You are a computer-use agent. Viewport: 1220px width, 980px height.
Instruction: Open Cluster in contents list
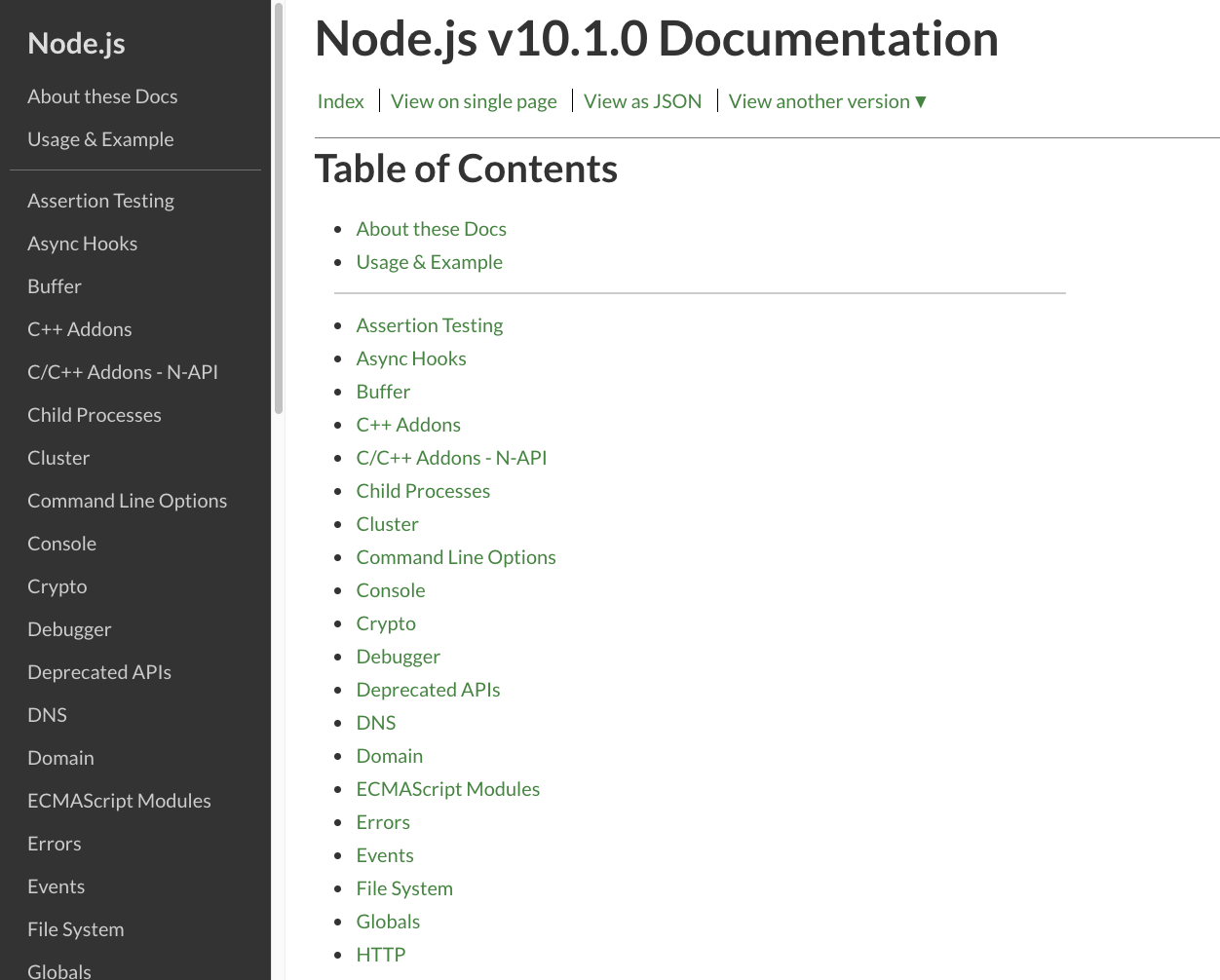tap(388, 524)
